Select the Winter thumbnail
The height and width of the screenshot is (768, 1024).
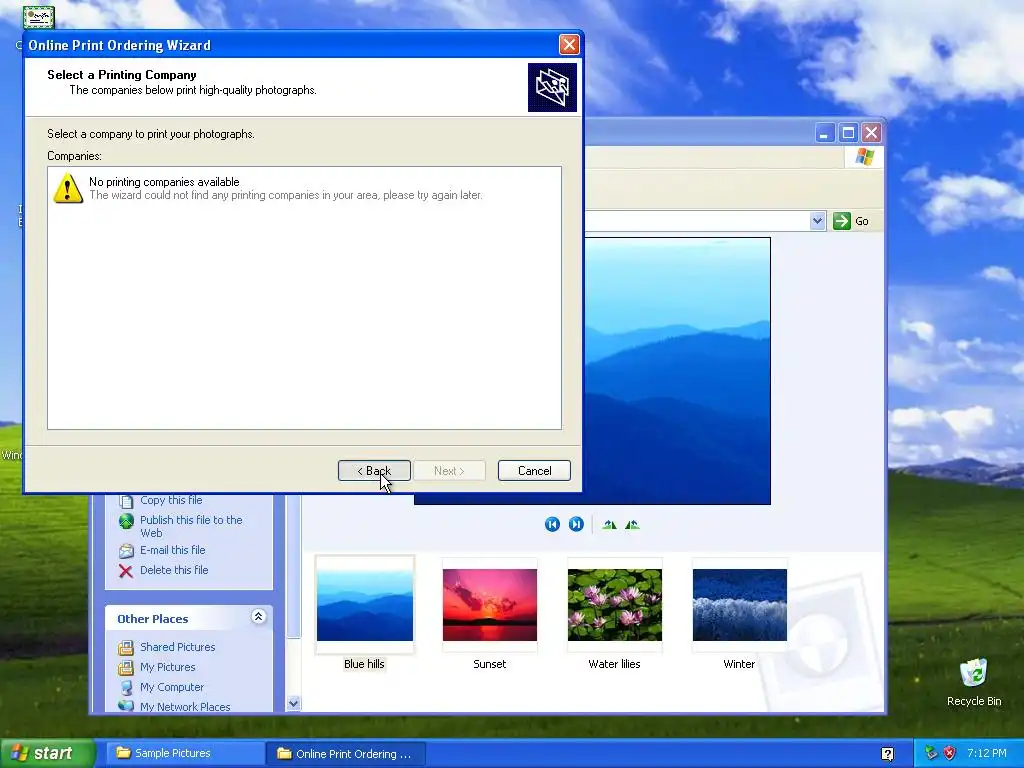click(x=739, y=605)
